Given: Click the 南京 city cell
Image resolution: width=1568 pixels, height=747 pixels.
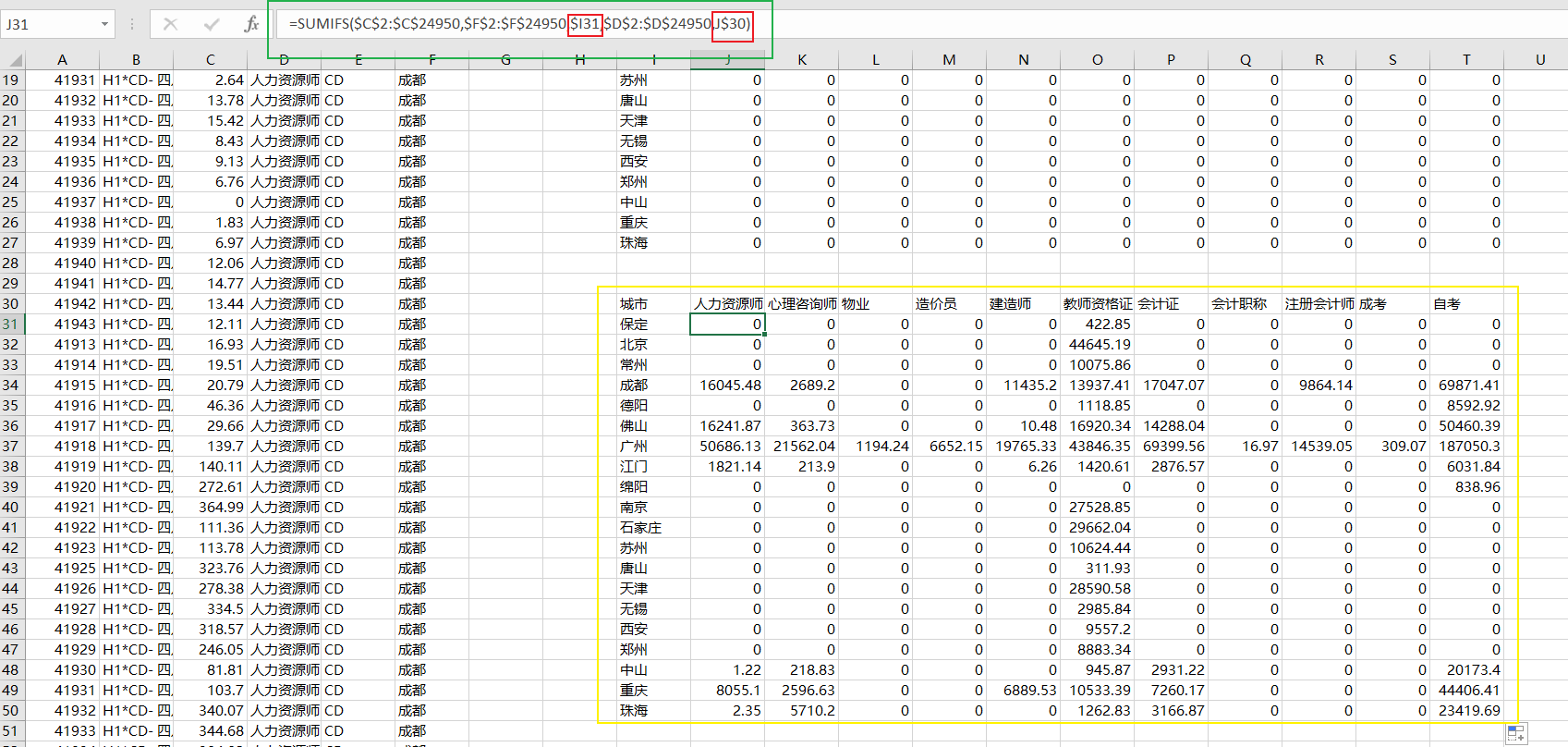Looking at the screenshot, I should coord(654,508).
